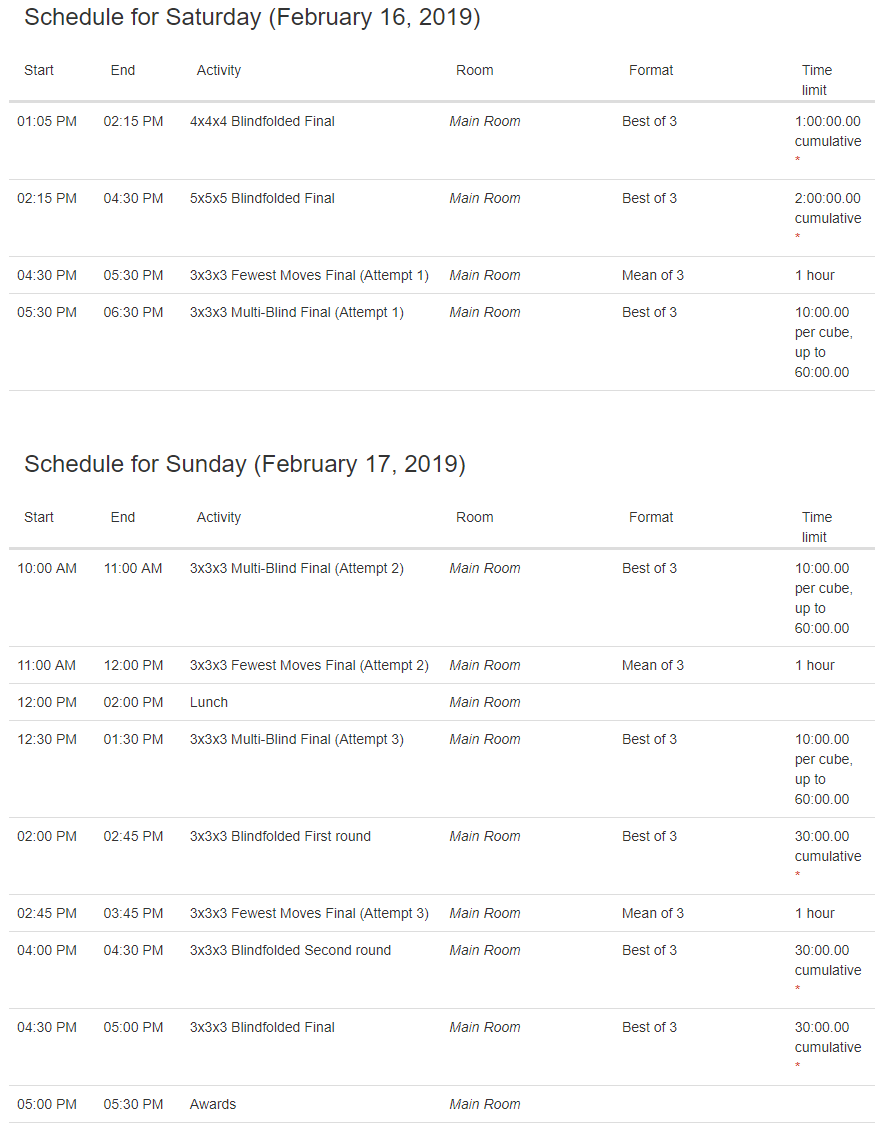Click the Sunday February 17 schedule heading
Screen dimensions: 875x1128
[x=245, y=464]
